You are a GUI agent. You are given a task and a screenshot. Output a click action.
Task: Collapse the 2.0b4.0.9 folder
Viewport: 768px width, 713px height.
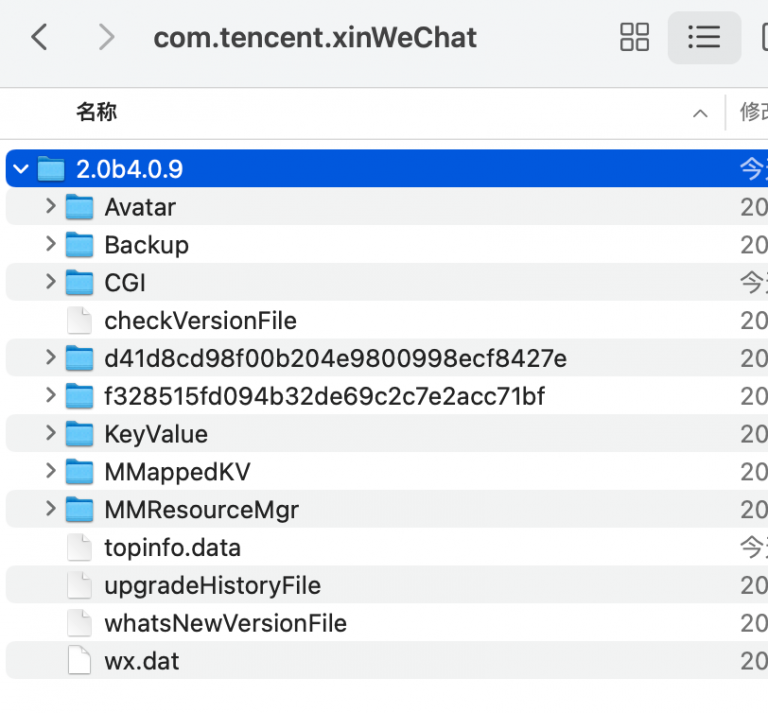[22, 169]
